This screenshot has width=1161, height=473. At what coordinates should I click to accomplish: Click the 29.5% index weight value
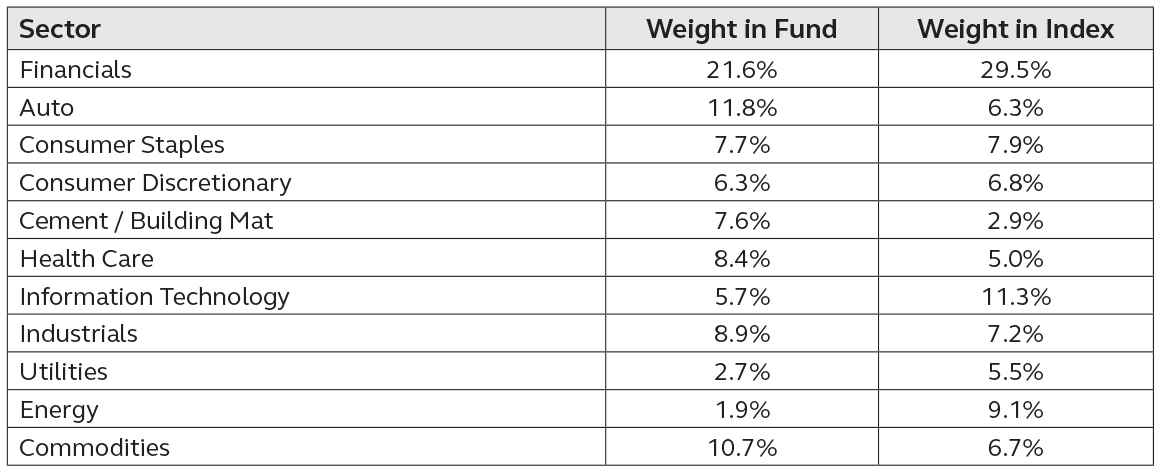click(1015, 70)
